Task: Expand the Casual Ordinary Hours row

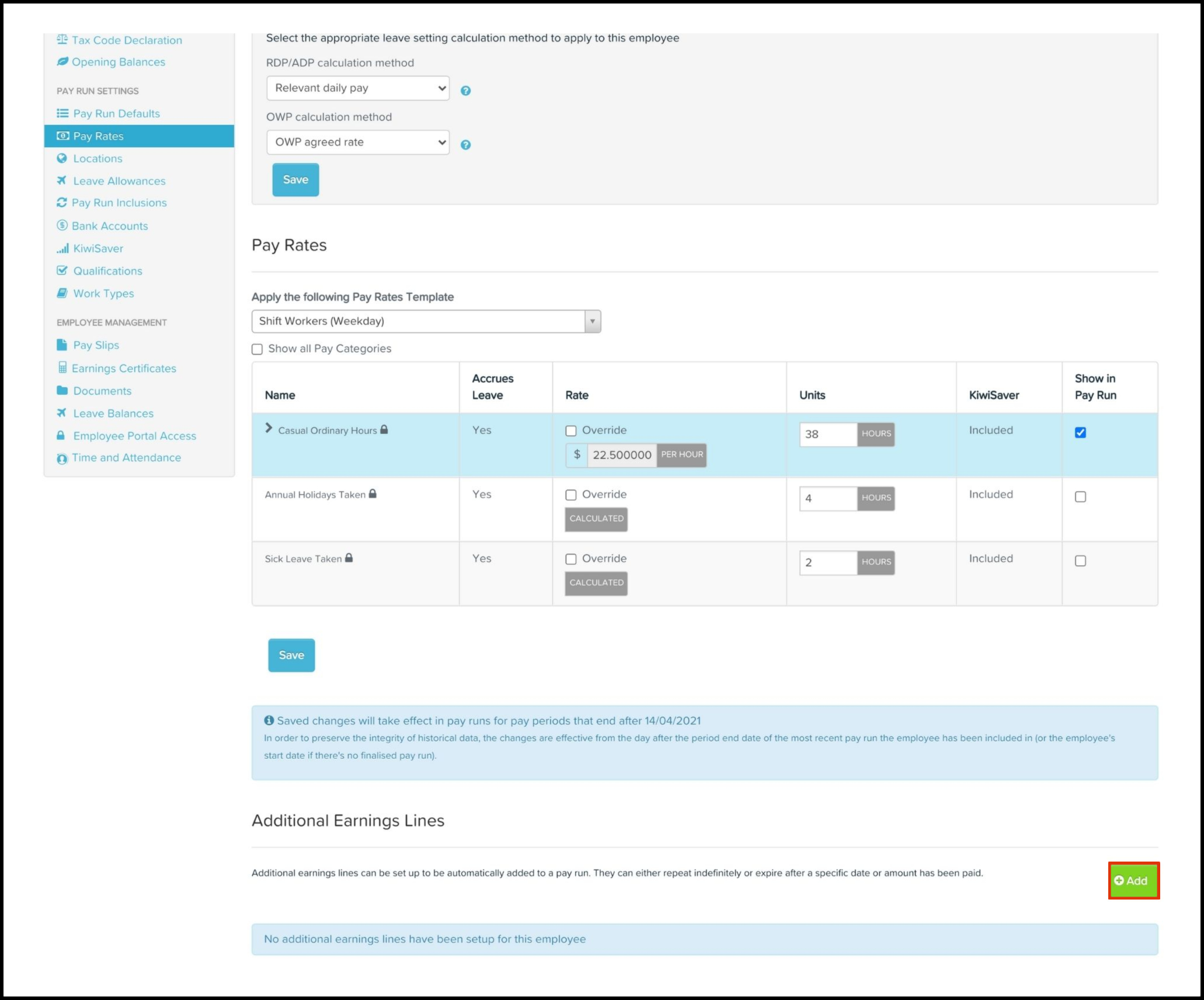Action: [x=269, y=428]
